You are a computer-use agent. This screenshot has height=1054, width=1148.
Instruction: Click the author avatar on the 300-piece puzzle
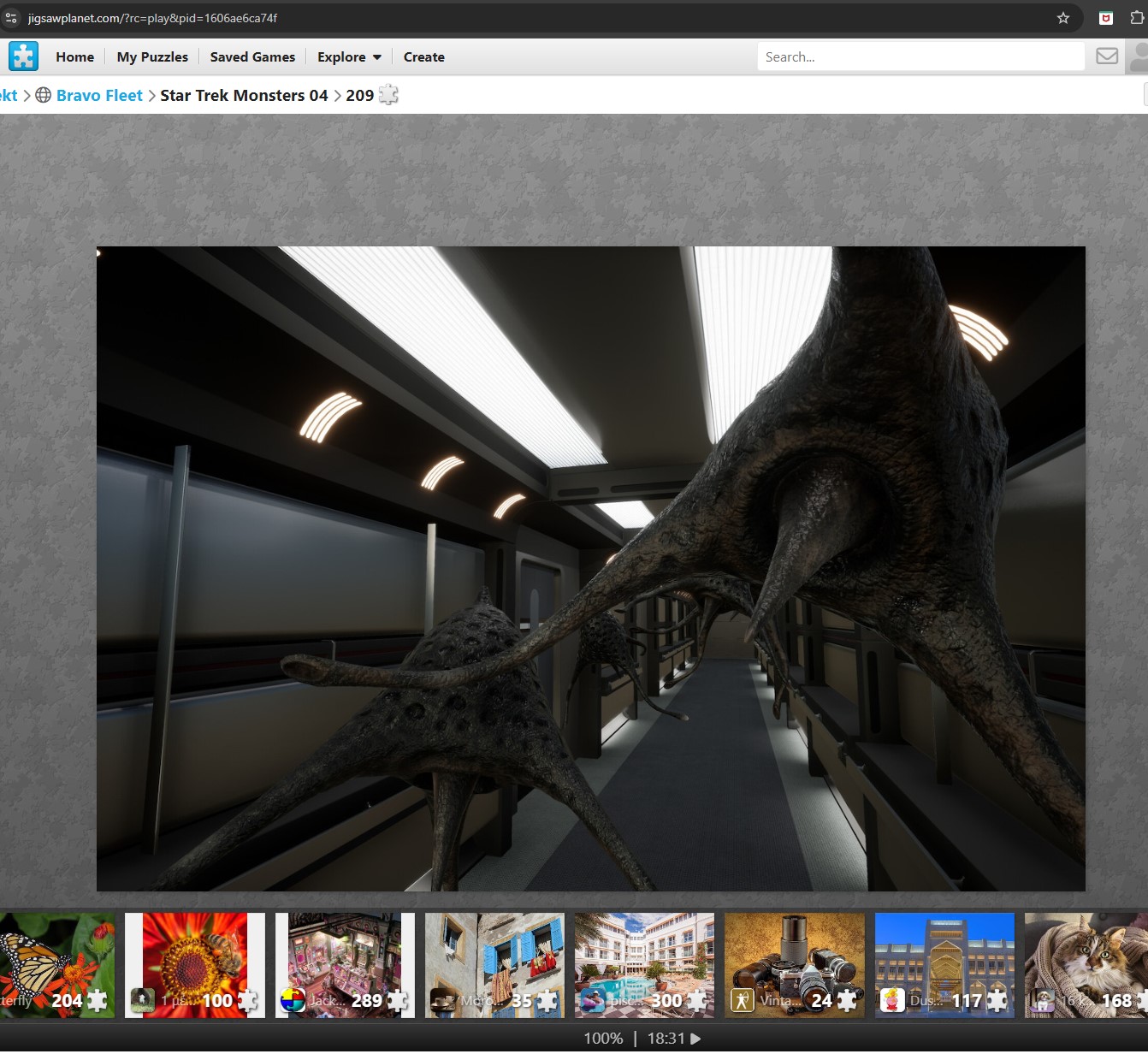(x=592, y=1000)
